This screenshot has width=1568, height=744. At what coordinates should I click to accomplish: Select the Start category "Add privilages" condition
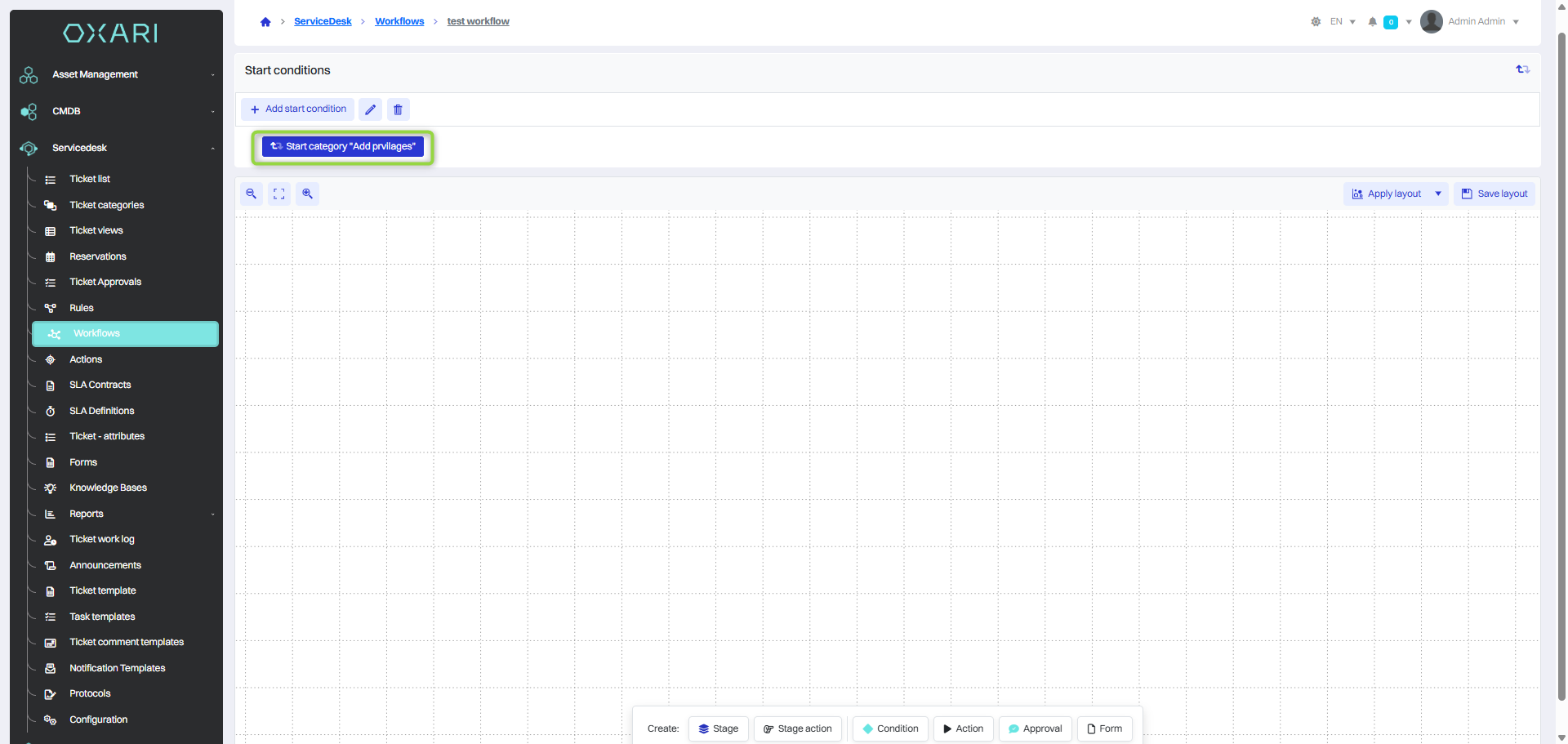tap(343, 147)
